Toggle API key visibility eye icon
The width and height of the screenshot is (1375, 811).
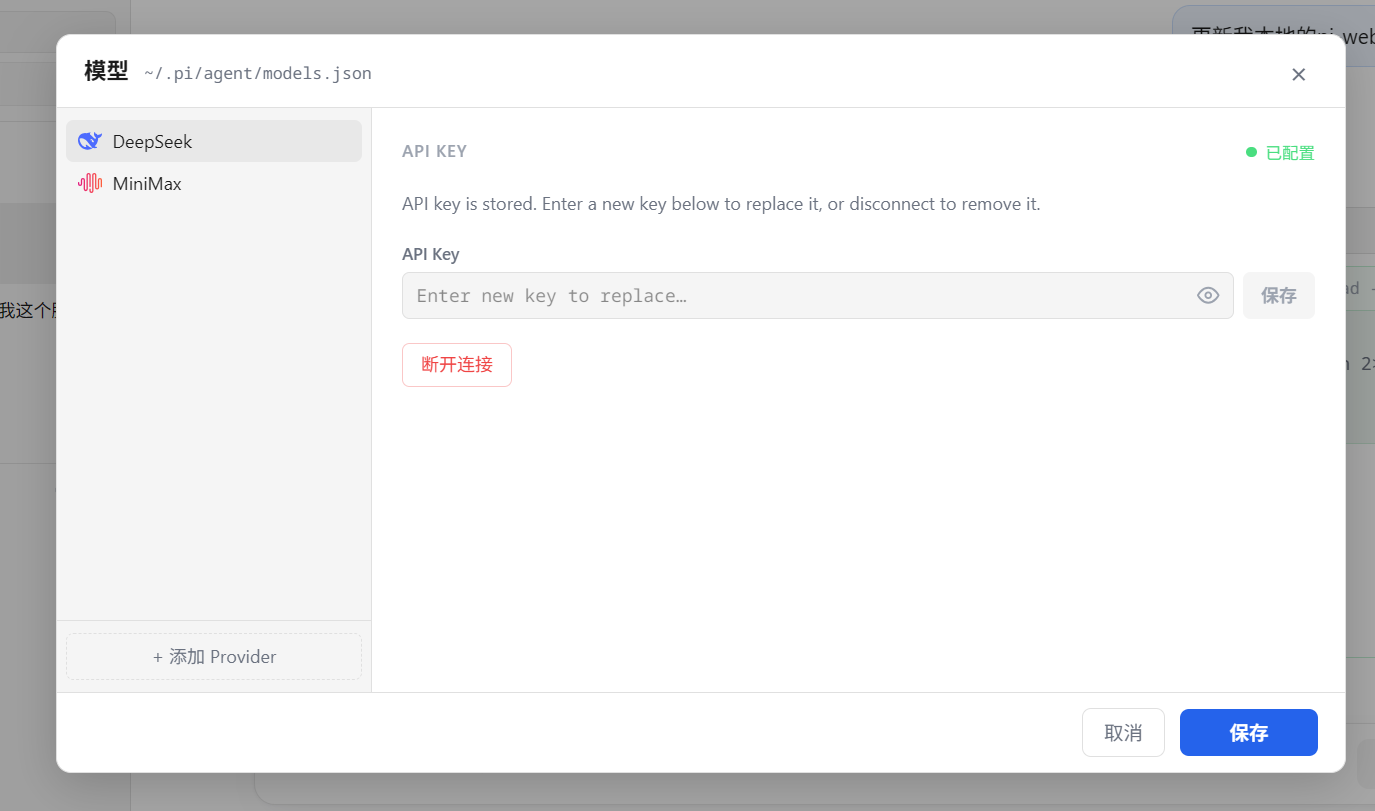(1208, 295)
